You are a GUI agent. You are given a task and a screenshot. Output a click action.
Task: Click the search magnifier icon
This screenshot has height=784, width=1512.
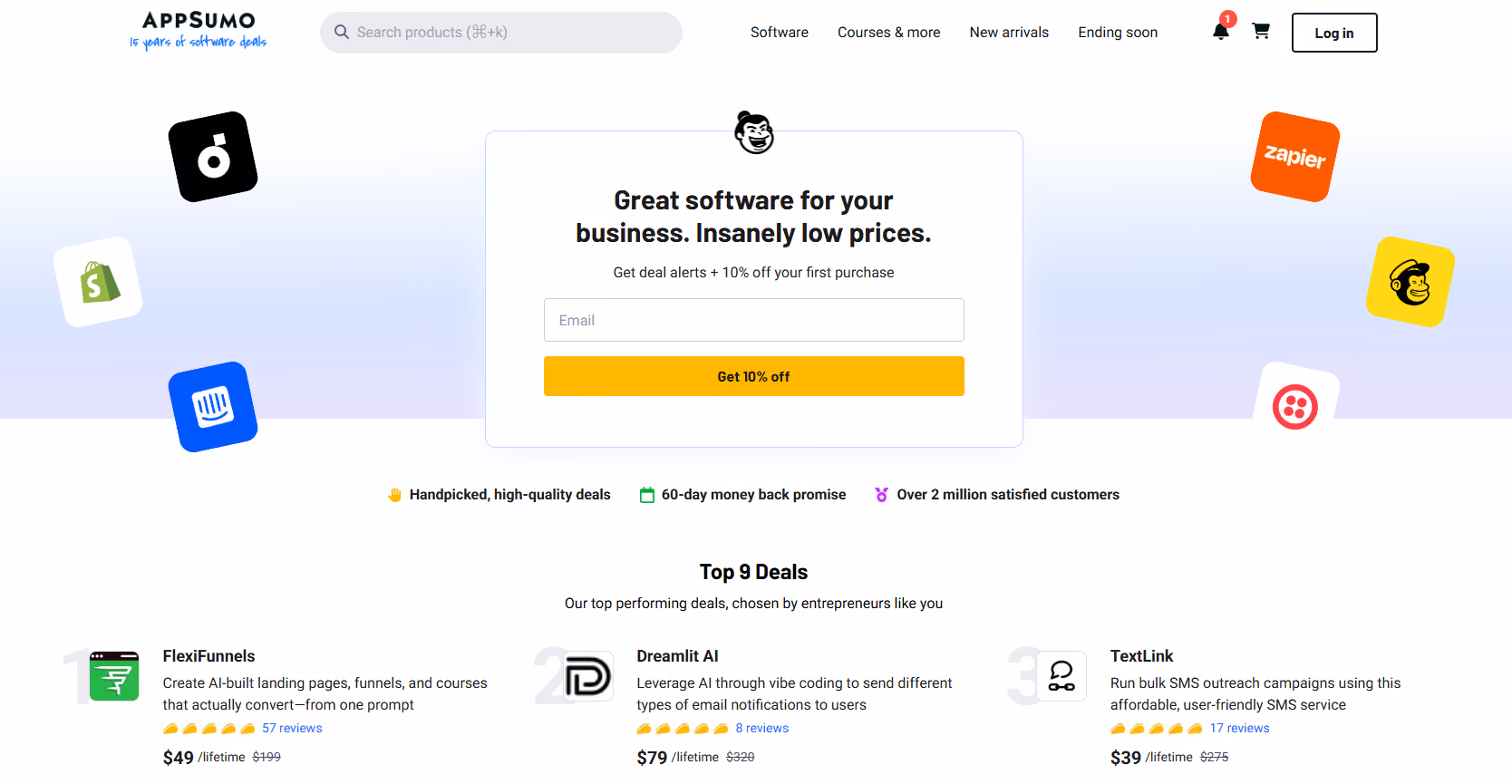(342, 33)
